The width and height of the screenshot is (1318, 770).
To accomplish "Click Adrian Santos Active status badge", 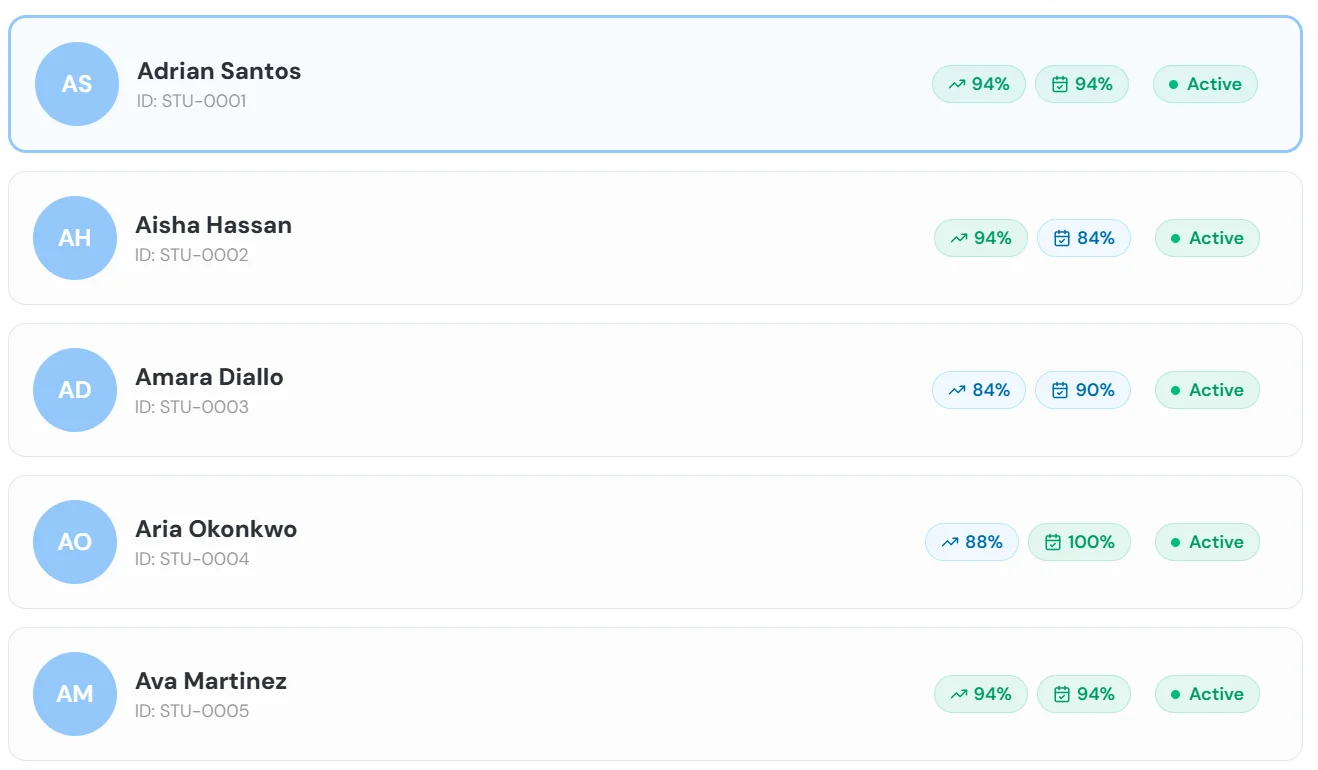I will [x=1205, y=84].
